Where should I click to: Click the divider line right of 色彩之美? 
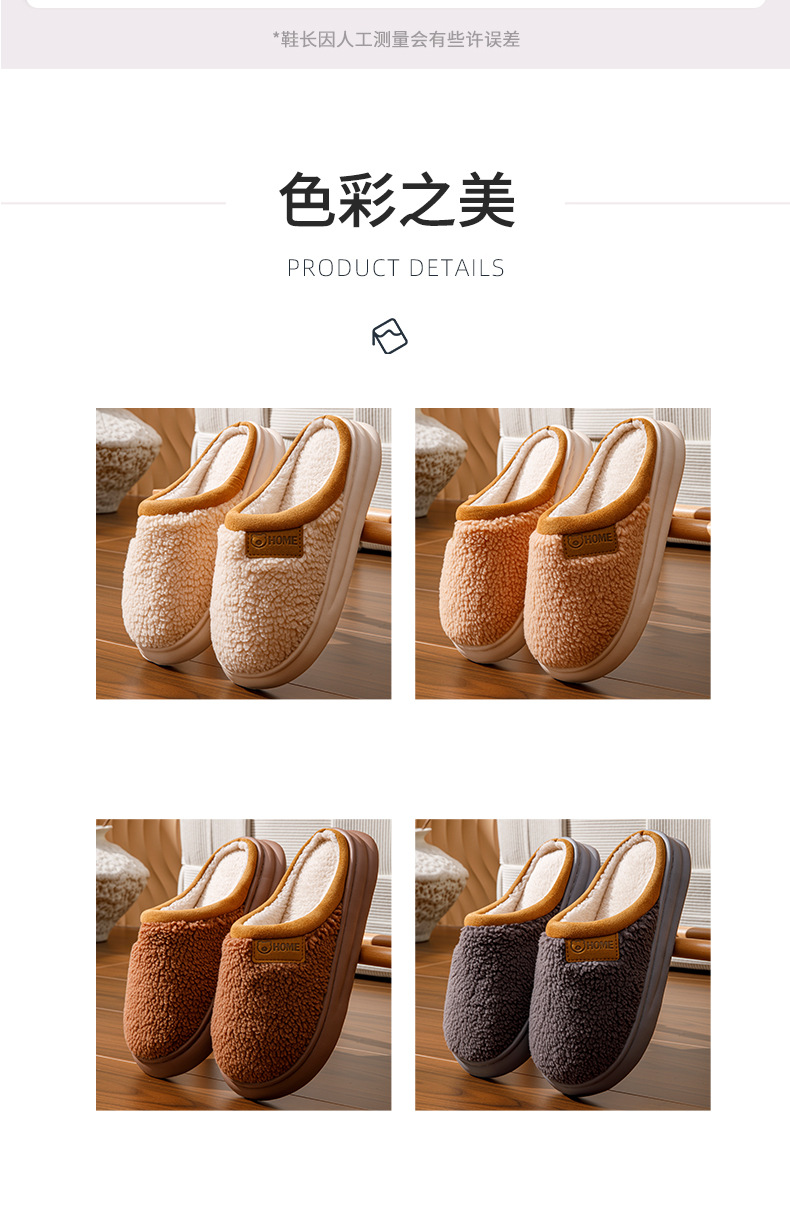pyautogui.click(x=677, y=203)
